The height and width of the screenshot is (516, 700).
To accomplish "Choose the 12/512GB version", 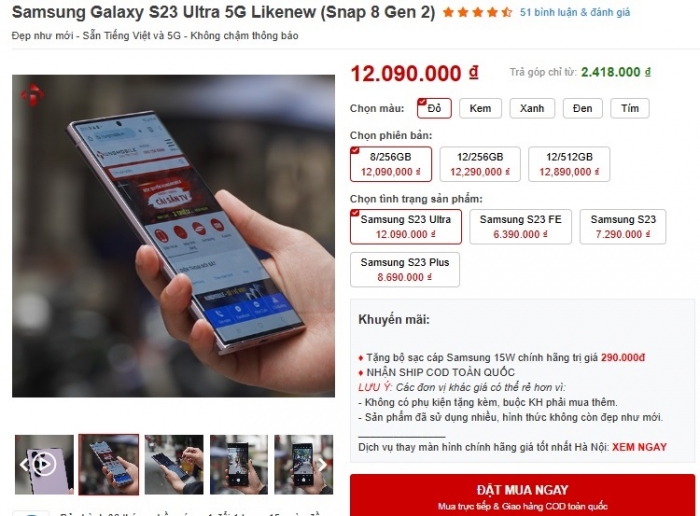I will pyautogui.click(x=569, y=164).
